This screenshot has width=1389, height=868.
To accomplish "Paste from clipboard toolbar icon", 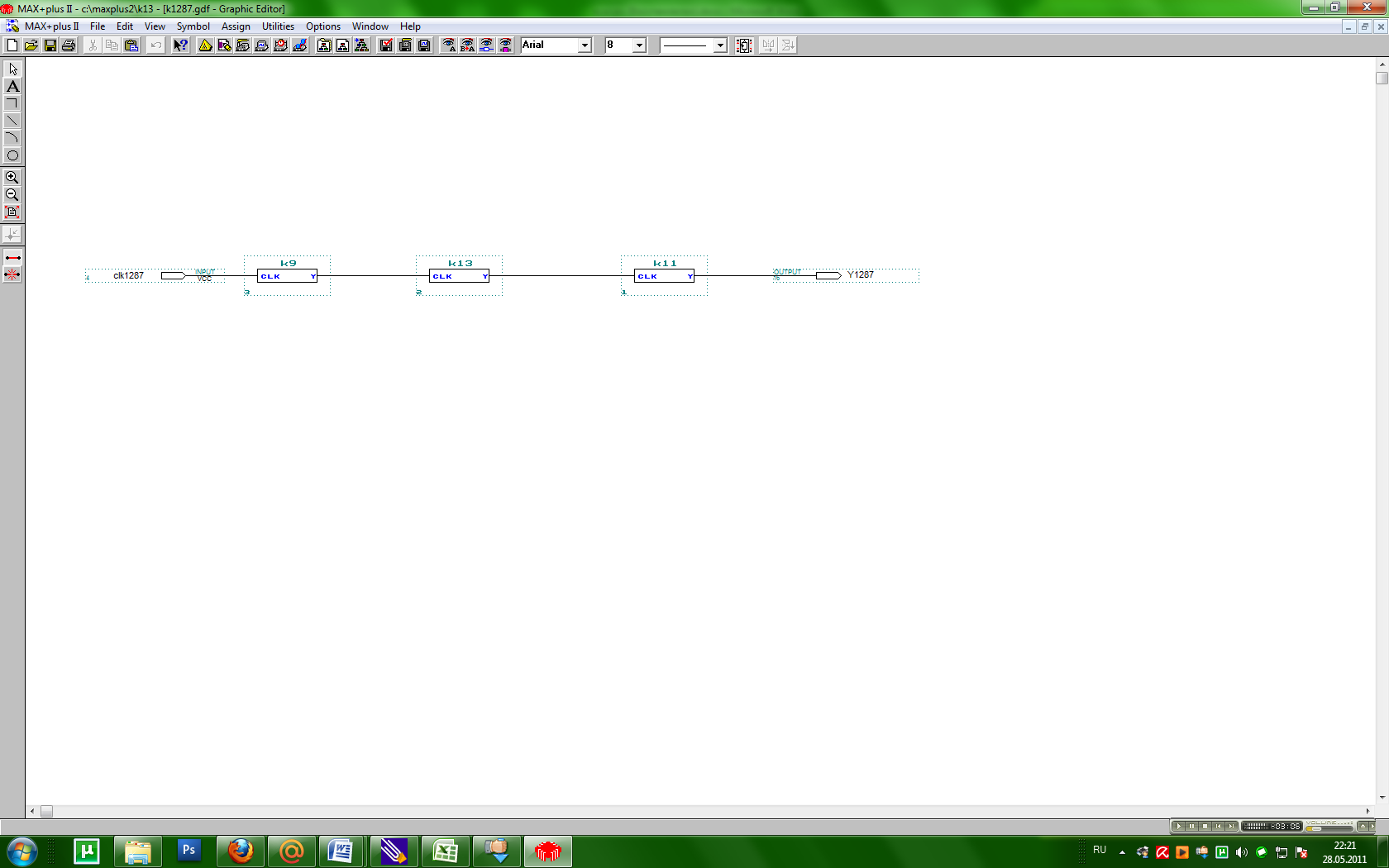I will (131, 45).
